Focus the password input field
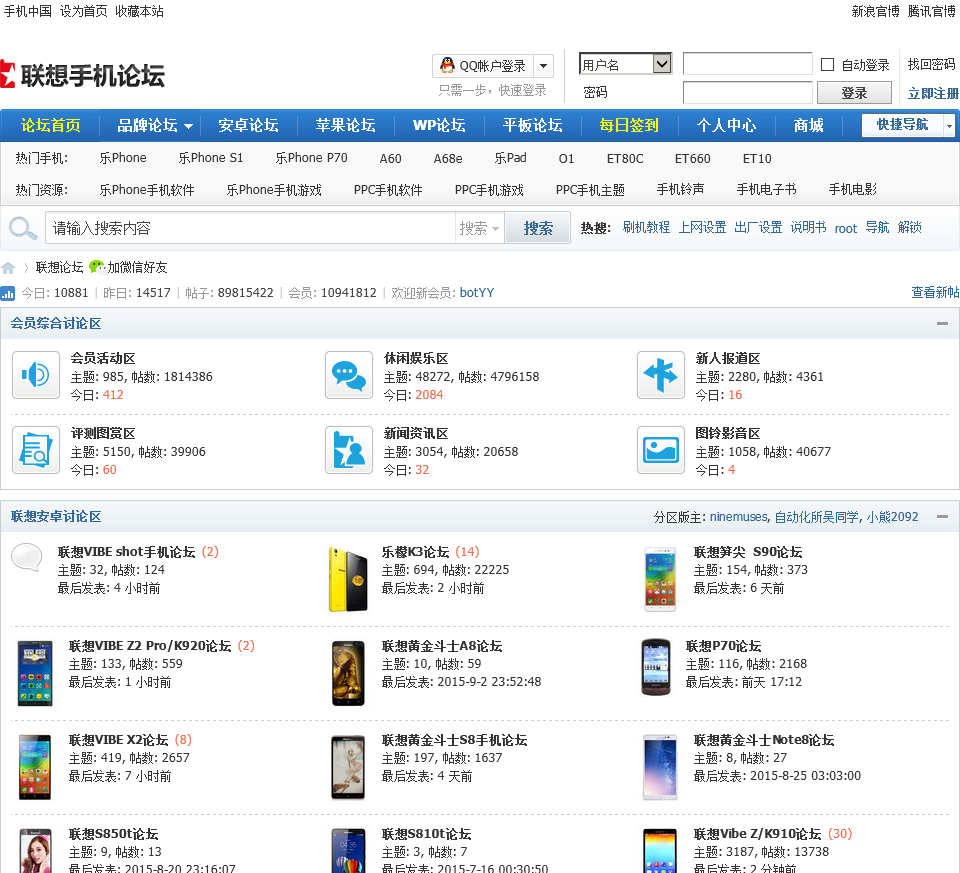The width and height of the screenshot is (960, 873). pyautogui.click(x=748, y=93)
